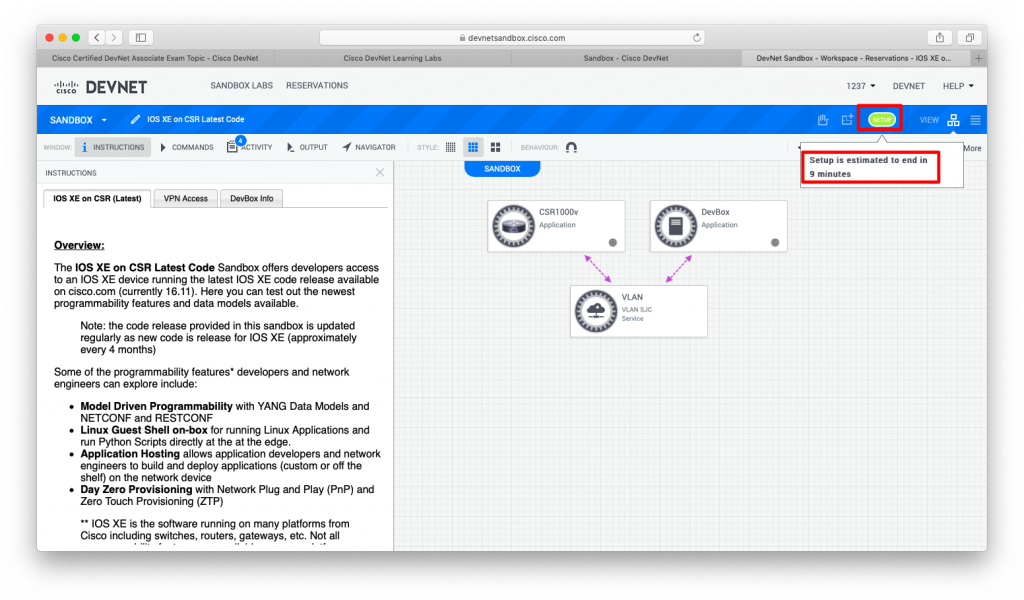Select the large tiles style

495,147
